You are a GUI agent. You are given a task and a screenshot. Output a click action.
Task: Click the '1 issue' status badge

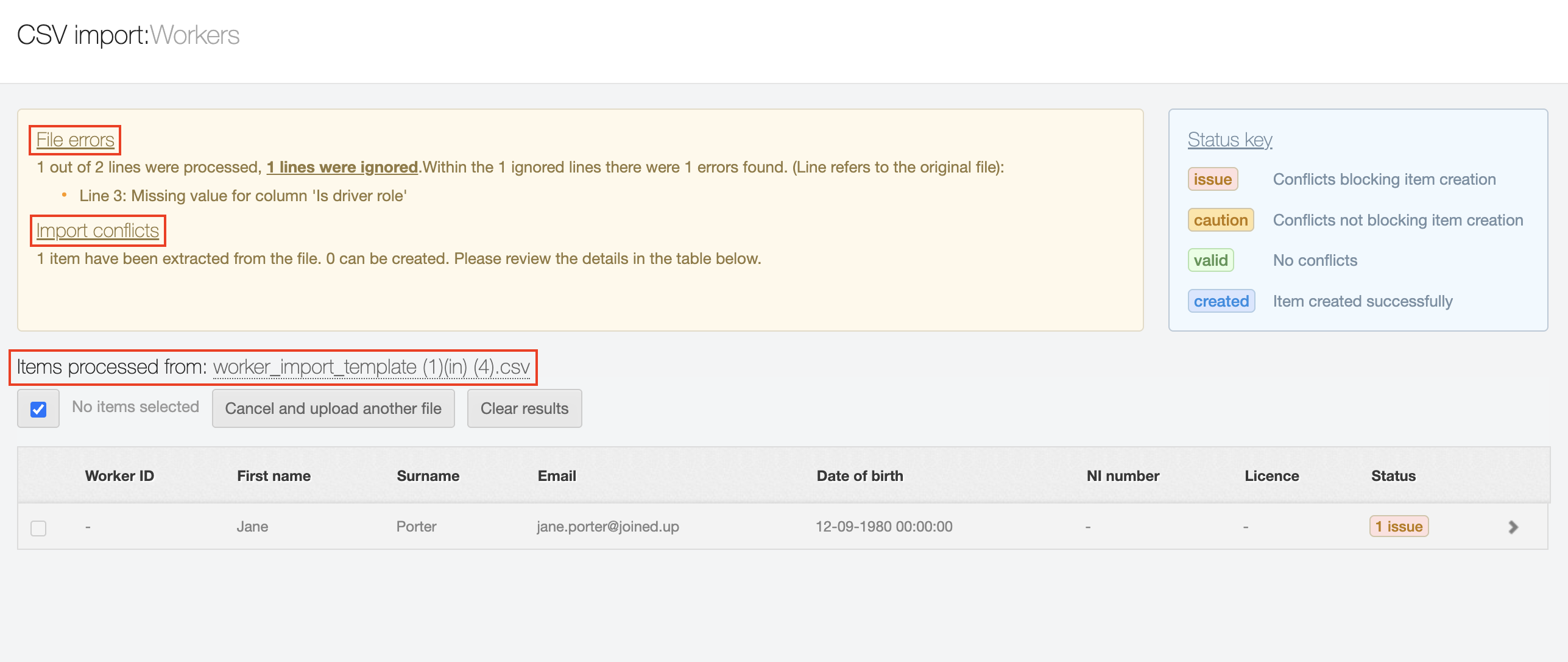pos(1399,526)
